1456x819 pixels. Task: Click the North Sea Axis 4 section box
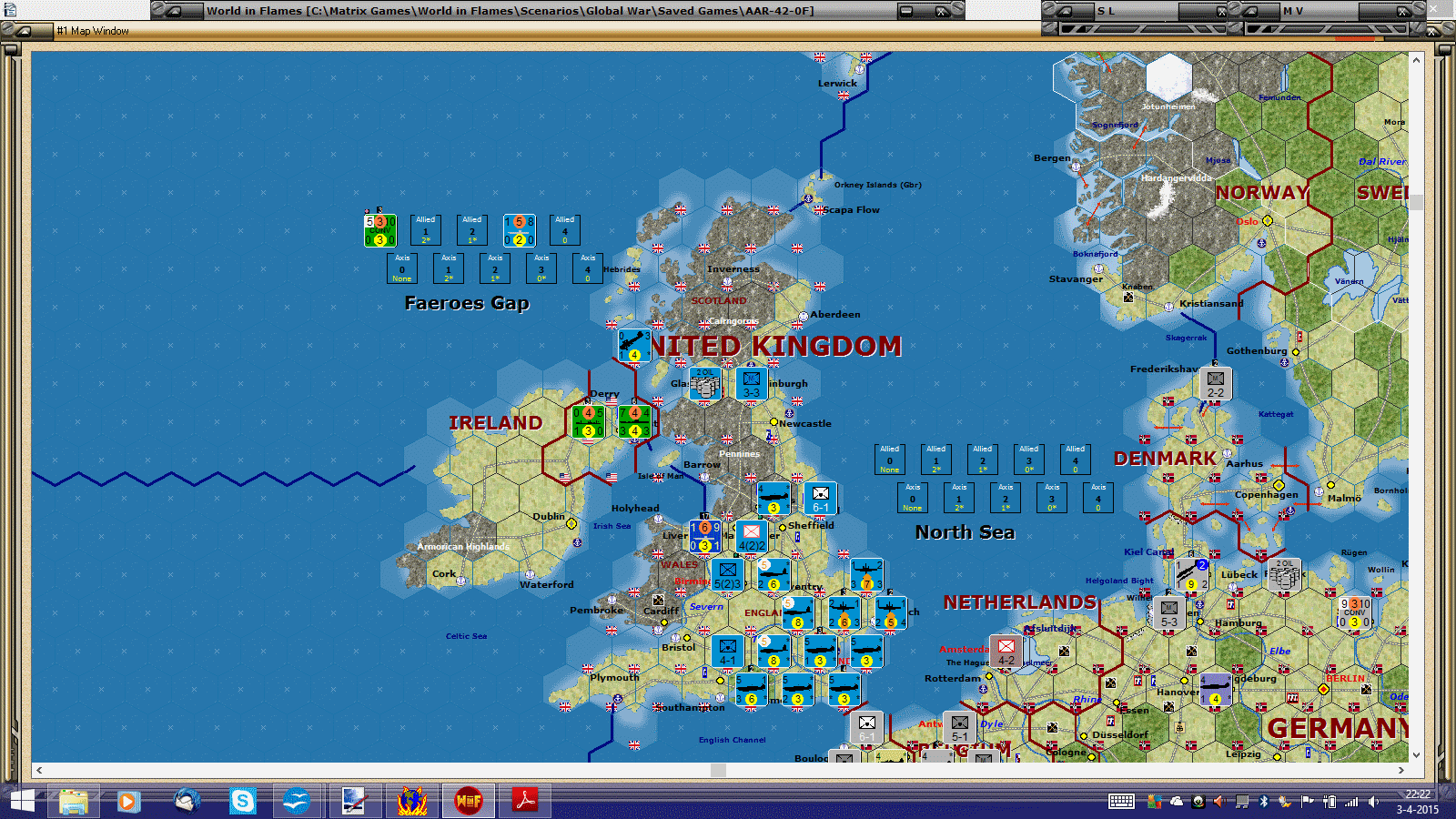click(x=1097, y=498)
